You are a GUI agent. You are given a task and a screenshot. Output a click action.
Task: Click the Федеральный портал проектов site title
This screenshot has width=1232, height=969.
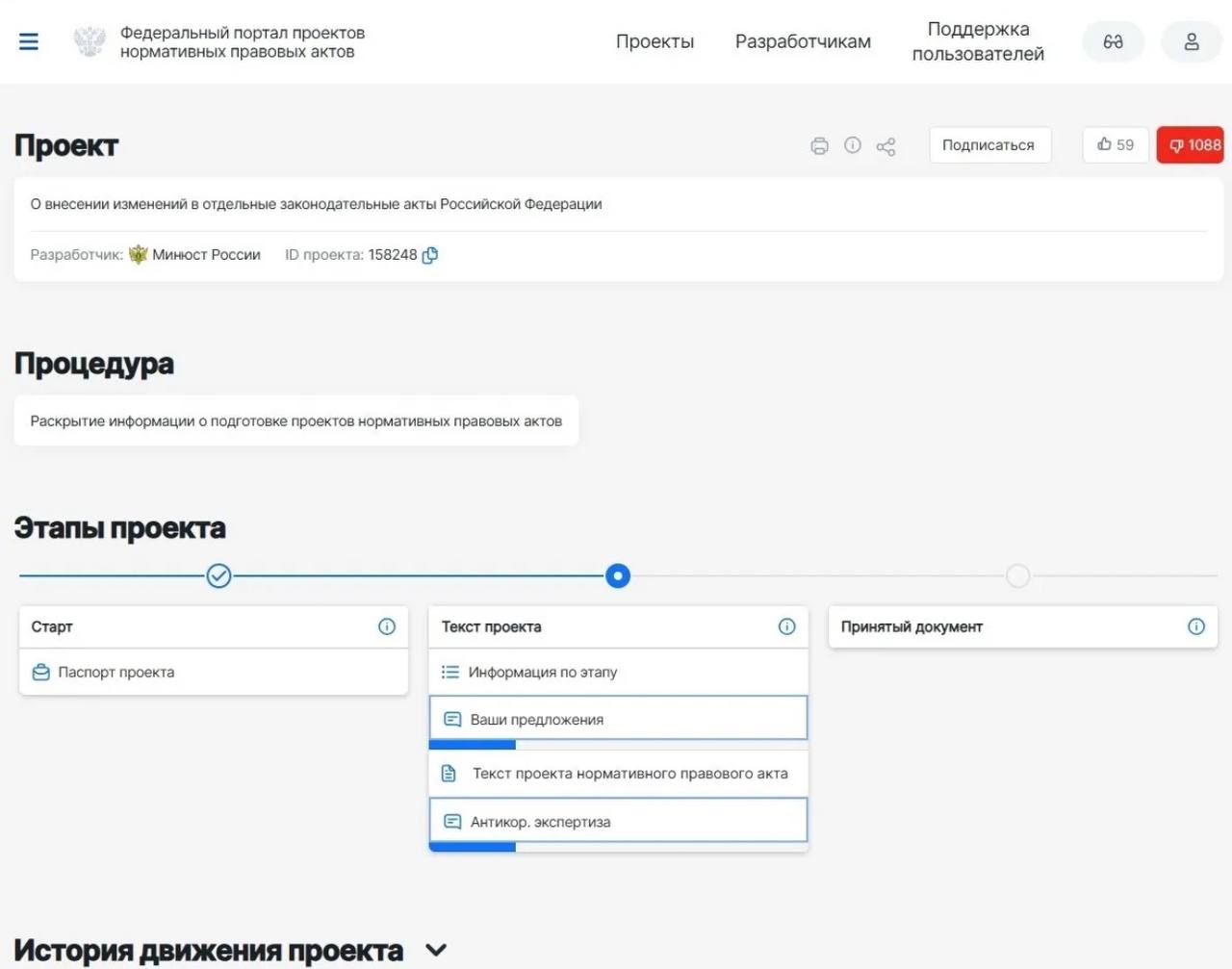click(243, 41)
